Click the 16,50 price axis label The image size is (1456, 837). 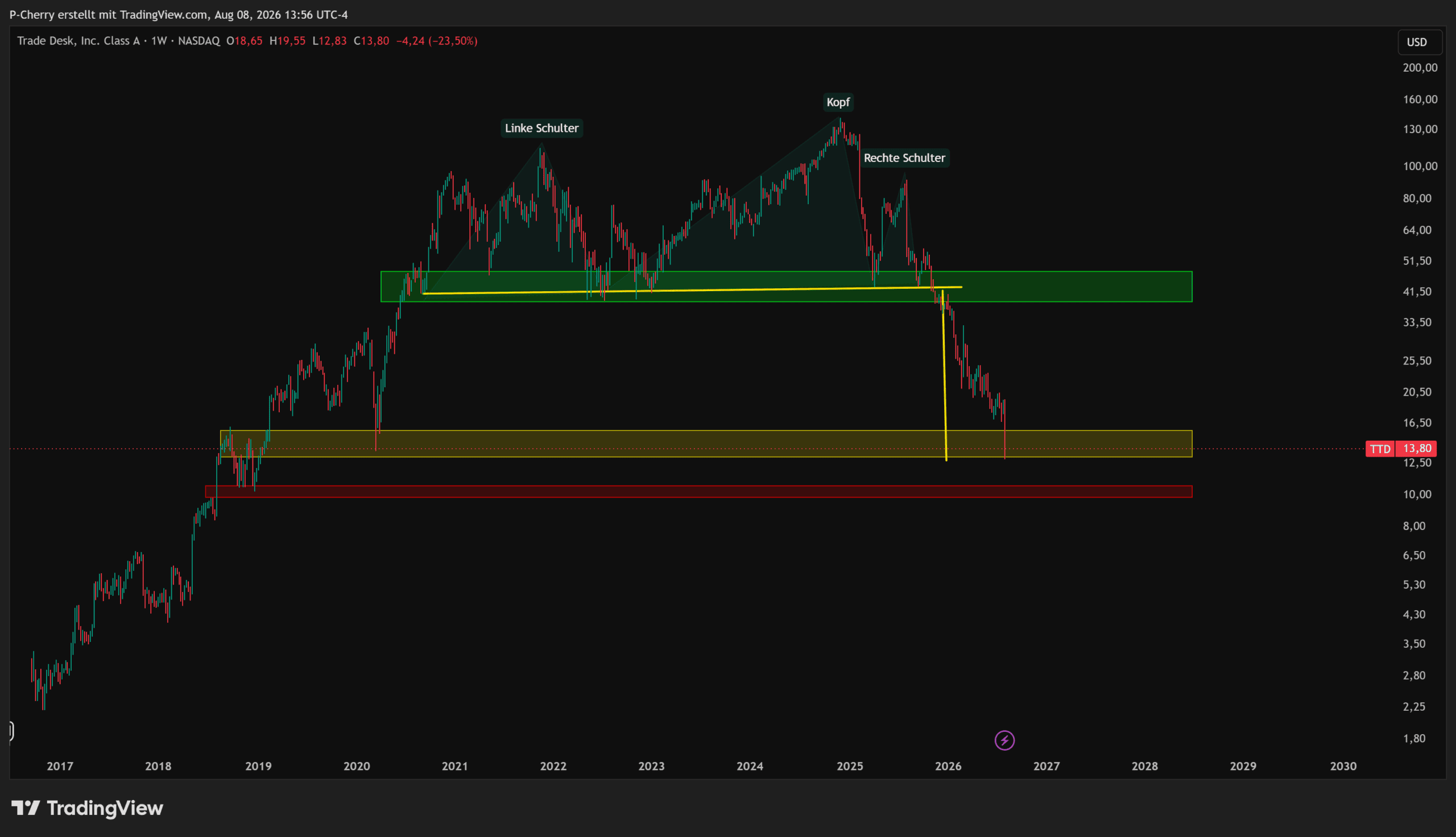point(1417,423)
